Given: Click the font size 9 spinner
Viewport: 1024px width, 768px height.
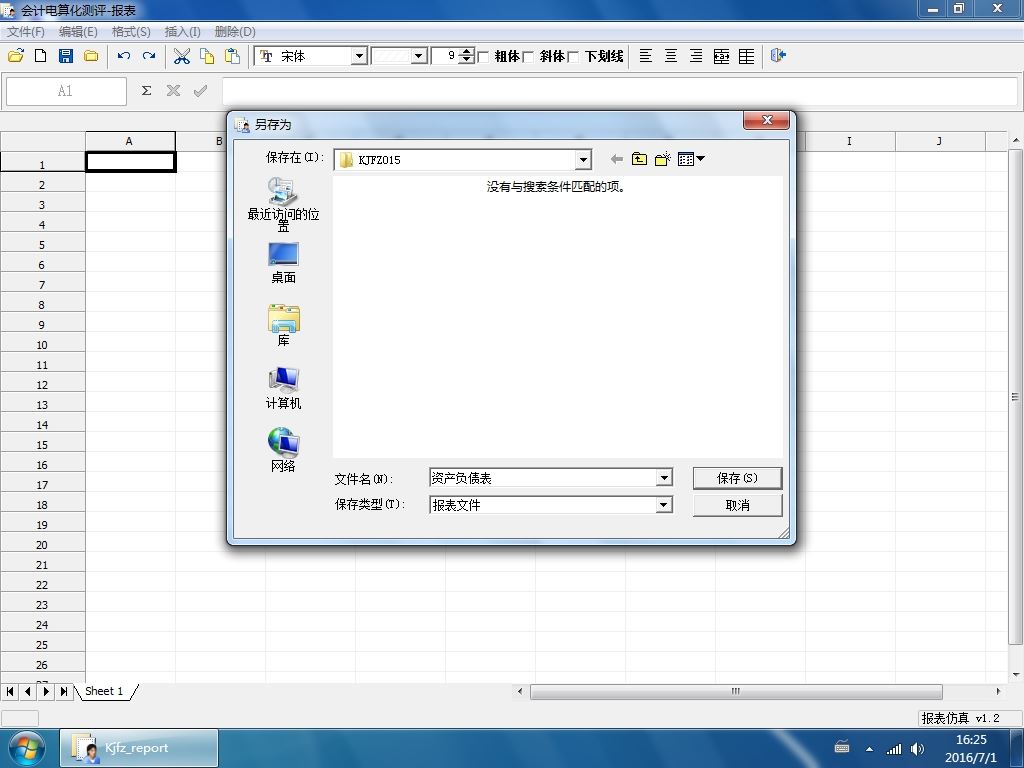Looking at the screenshot, I should click(x=466, y=56).
